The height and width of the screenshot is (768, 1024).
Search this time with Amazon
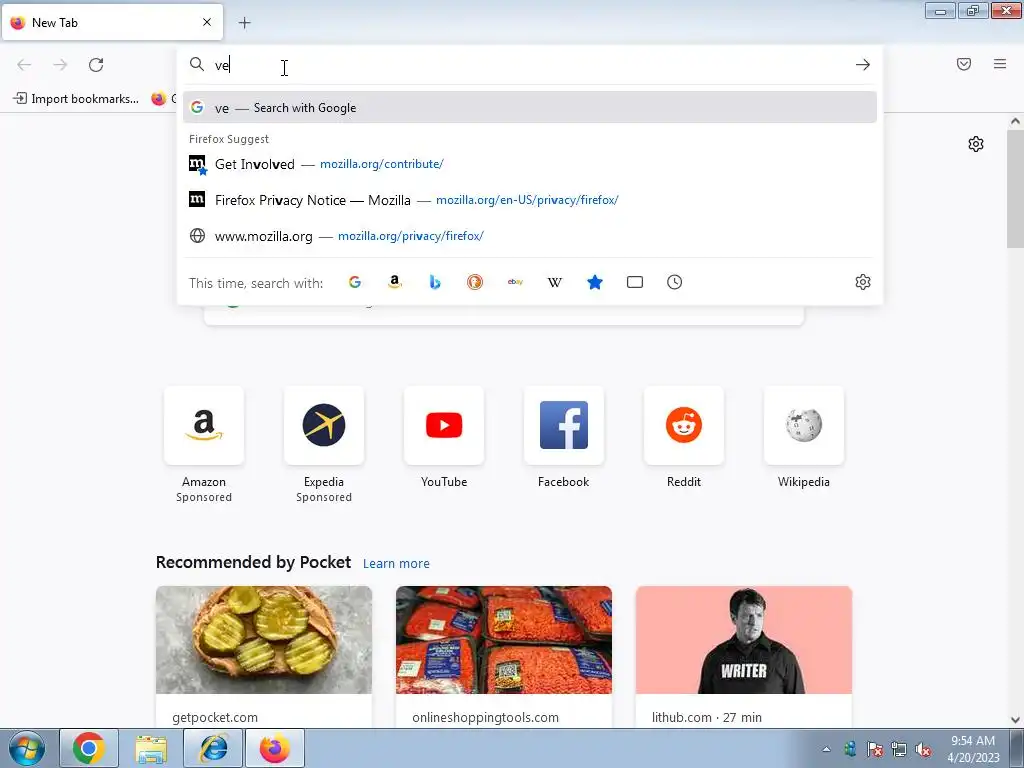coord(394,282)
